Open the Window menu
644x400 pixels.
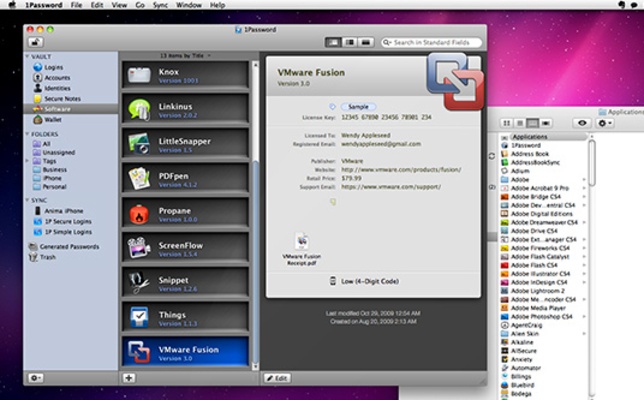(189, 5)
